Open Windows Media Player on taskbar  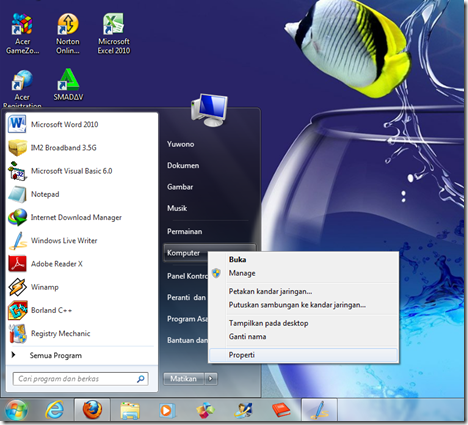point(166,410)
